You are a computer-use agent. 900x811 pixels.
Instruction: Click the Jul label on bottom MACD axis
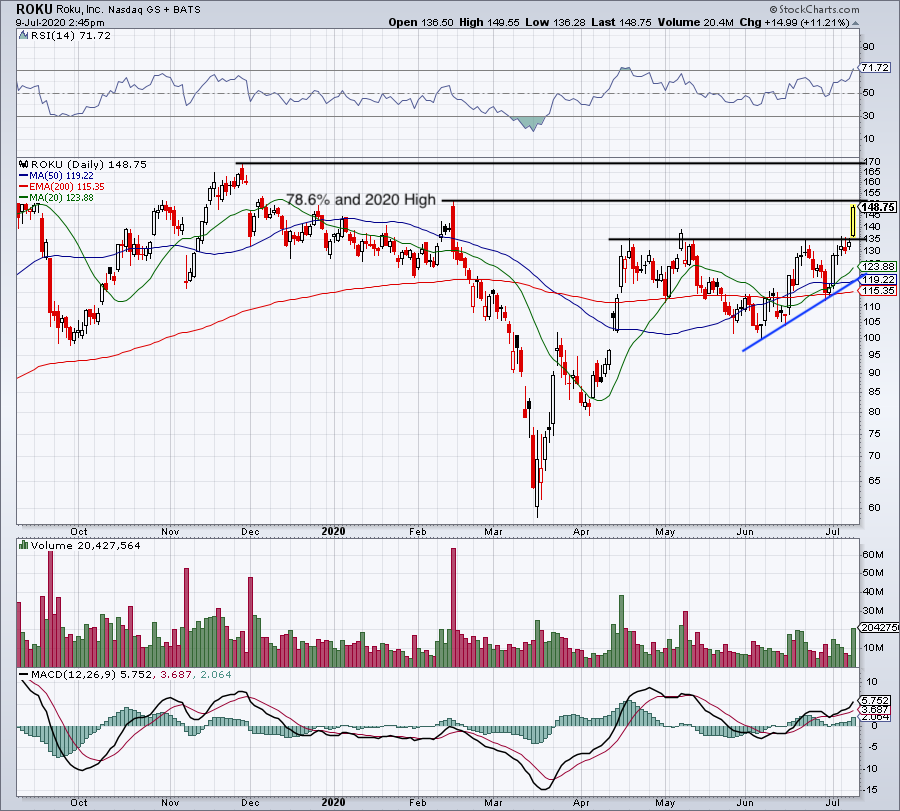pyautogui.click(x=833, y=802)
